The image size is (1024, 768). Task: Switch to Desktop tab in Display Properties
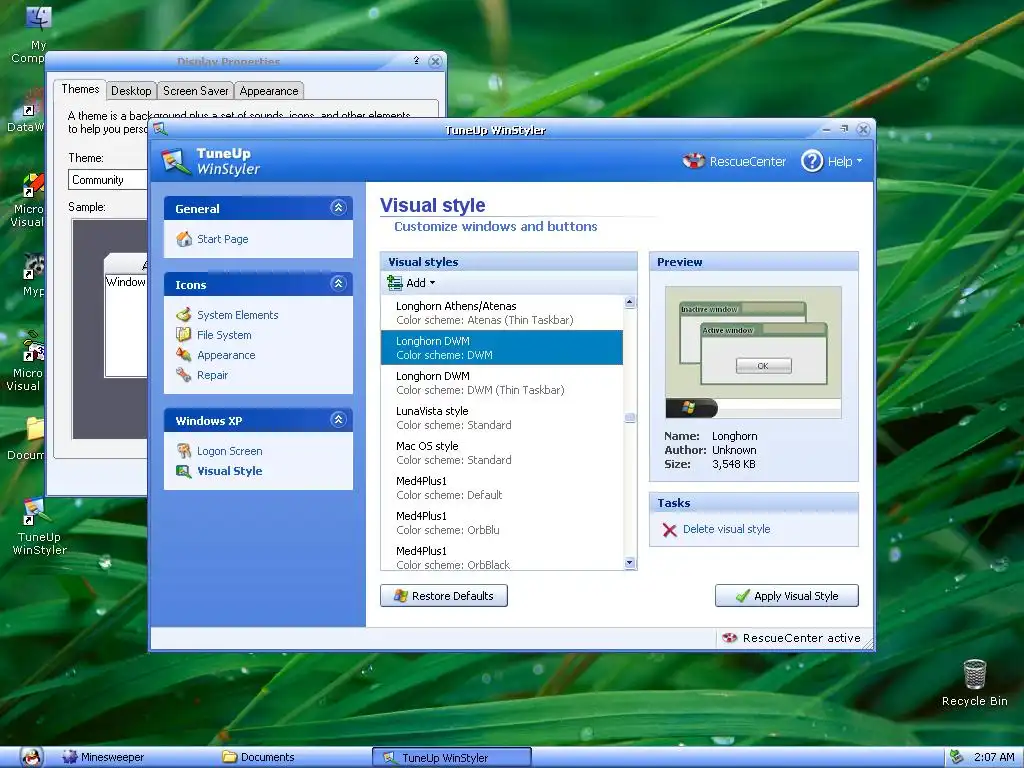(x=131, y=91)
